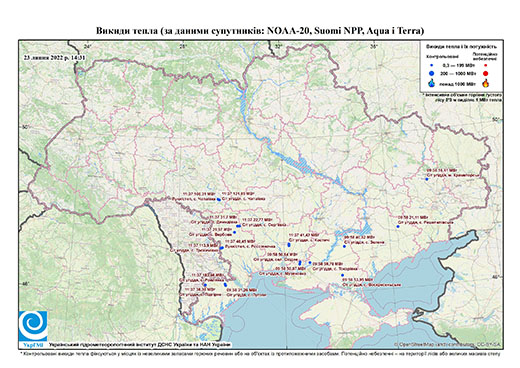Screen dimensions: 520x368
Task: Select blue marker below 40,32 MW label
Action: tap(344, 247)
